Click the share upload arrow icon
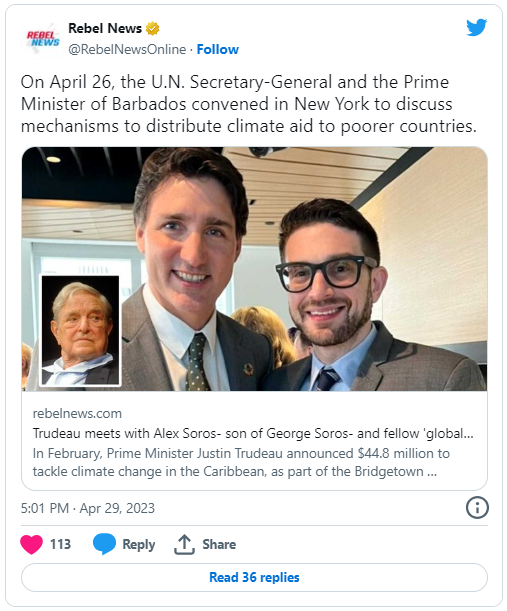The image size is (507, 611). click(x=184, y=544)
